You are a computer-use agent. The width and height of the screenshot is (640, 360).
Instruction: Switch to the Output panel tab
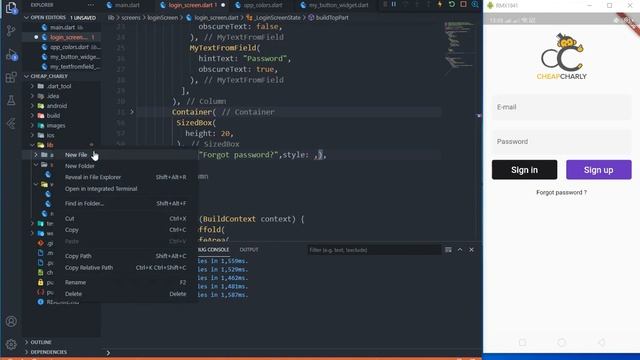pyautogui.click(x=249, y=250)
